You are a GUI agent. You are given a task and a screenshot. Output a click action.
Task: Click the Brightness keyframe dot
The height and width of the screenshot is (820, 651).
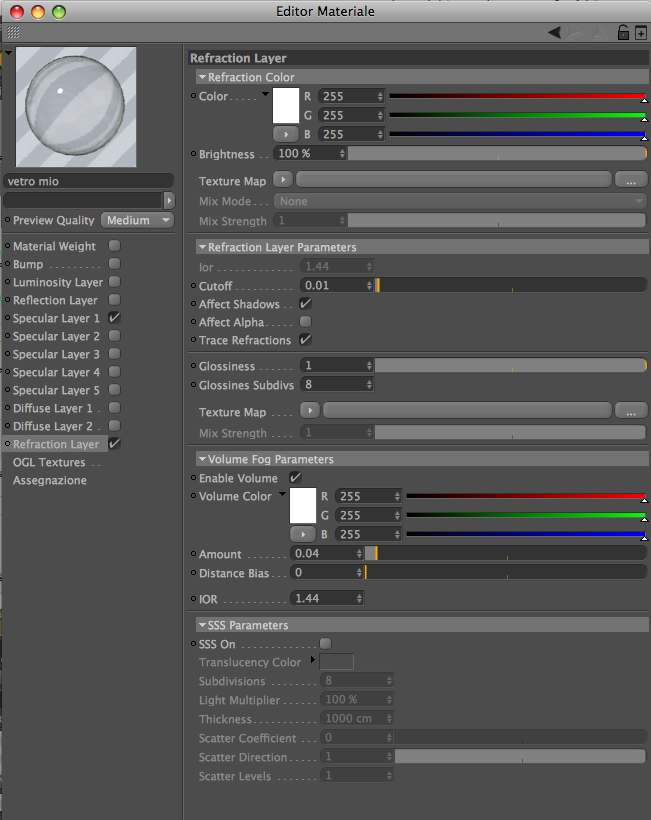[193, 154]
